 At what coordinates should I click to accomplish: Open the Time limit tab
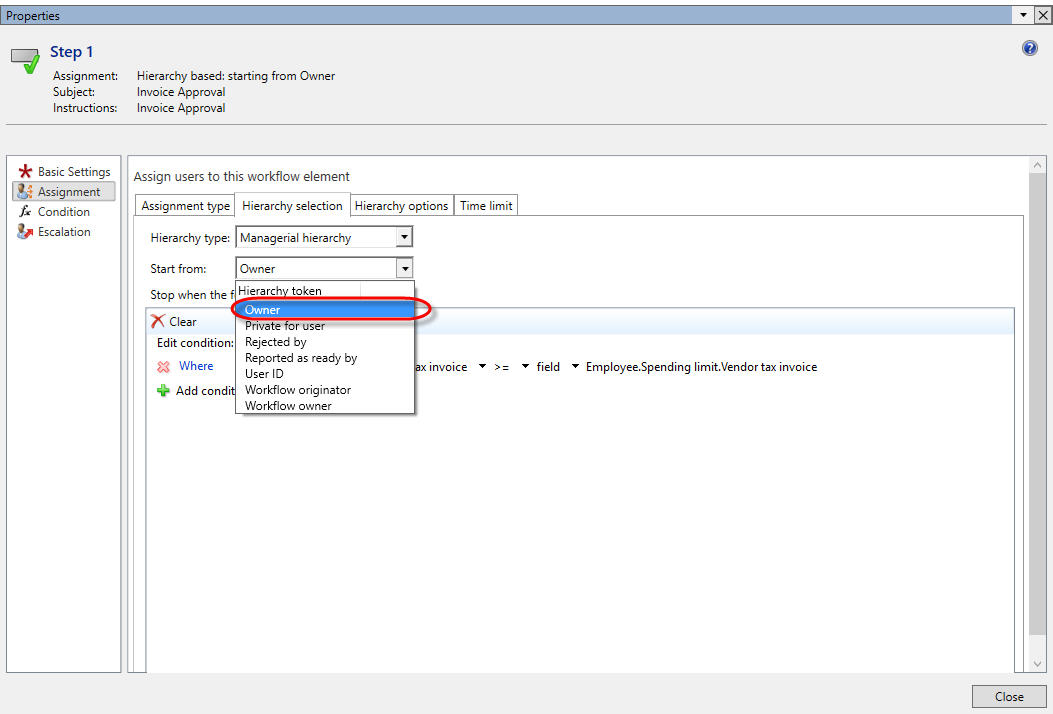point(485,205)
